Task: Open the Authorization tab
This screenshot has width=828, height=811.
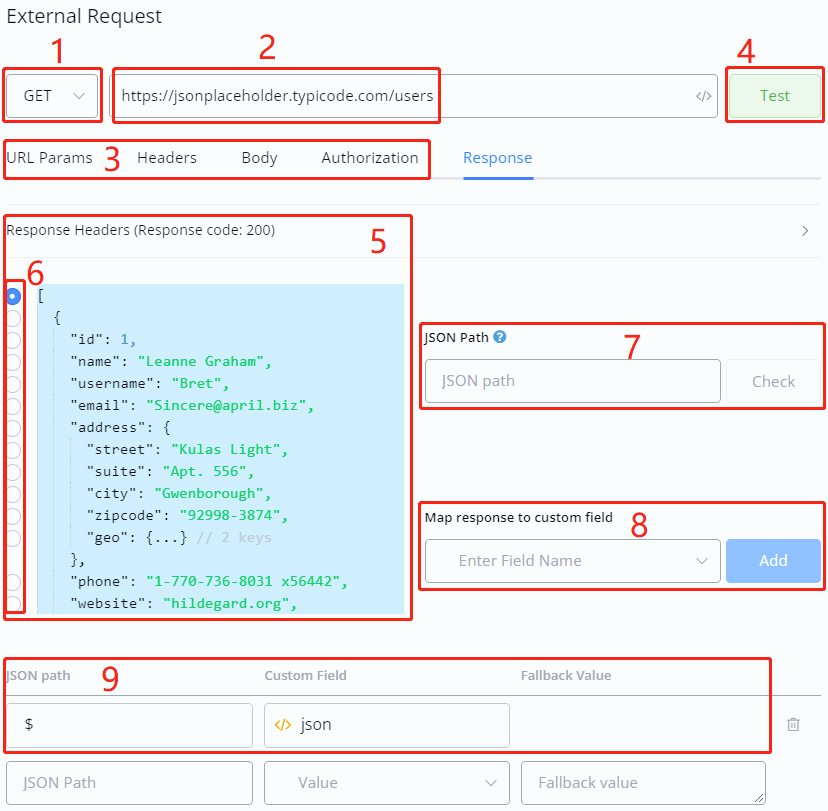Action: tap(370, 158)
